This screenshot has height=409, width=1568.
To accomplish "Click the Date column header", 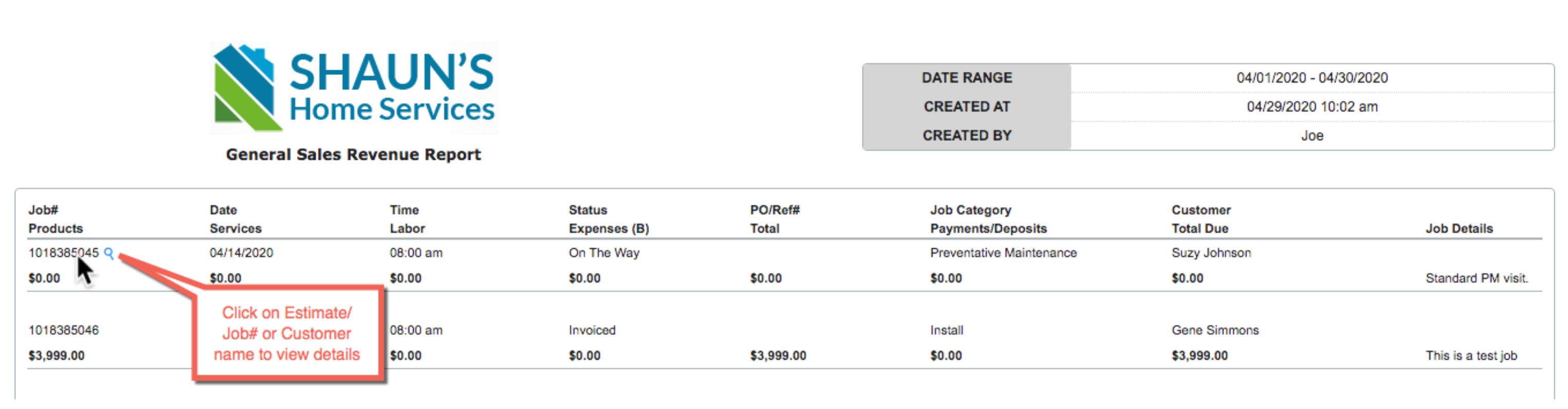I will click(x=223, y=210).
